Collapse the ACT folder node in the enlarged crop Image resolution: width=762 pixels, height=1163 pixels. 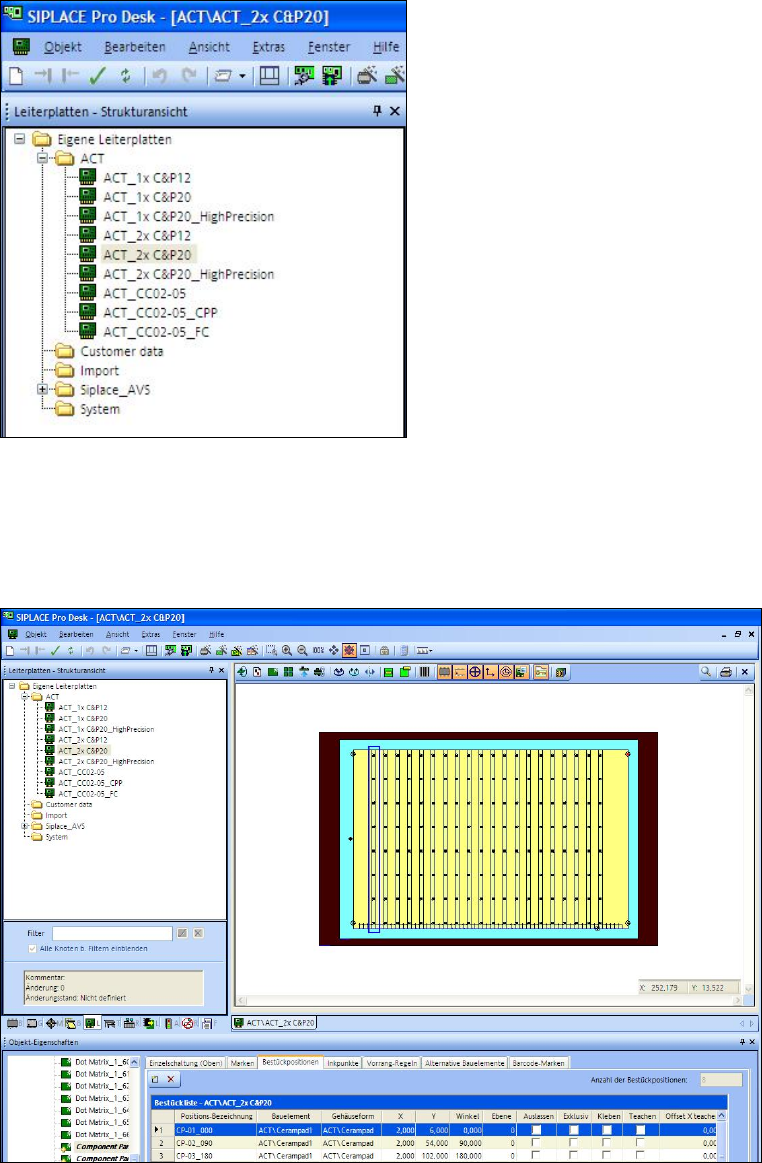tap(42, 158)
